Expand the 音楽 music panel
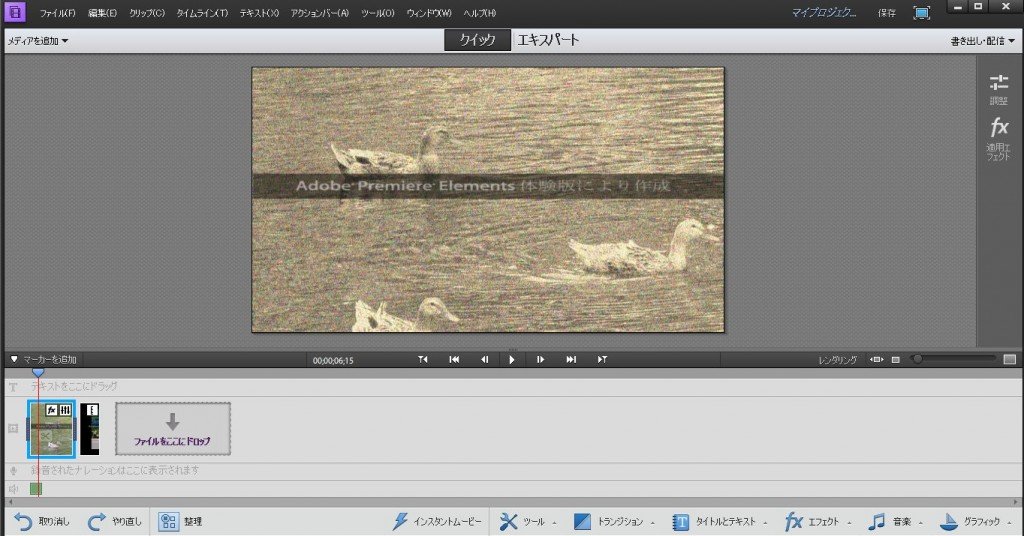This screenshot has width=1024, height=536. click(x=895, y=522)
